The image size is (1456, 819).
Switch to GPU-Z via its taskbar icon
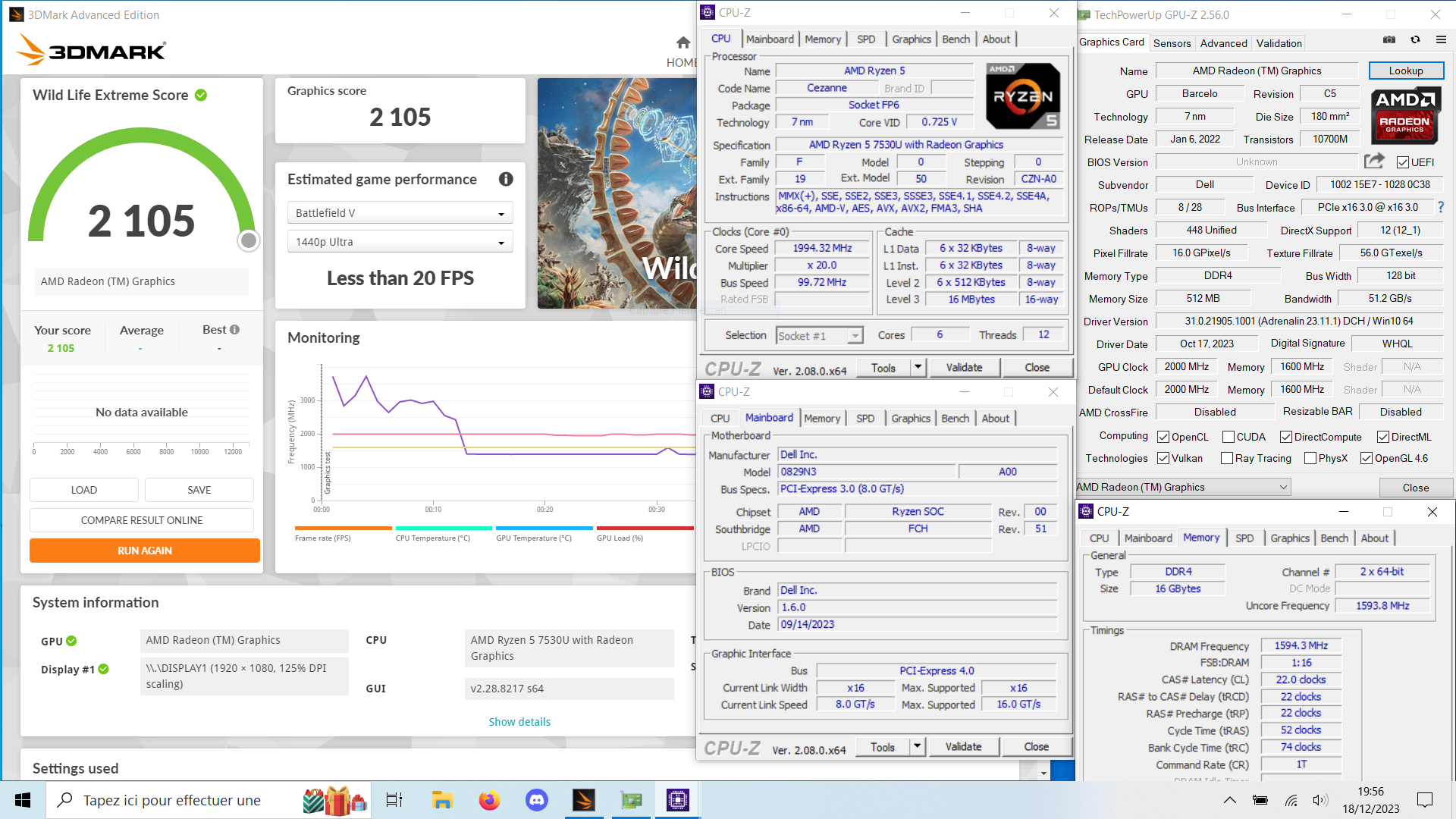coord(631,800)
